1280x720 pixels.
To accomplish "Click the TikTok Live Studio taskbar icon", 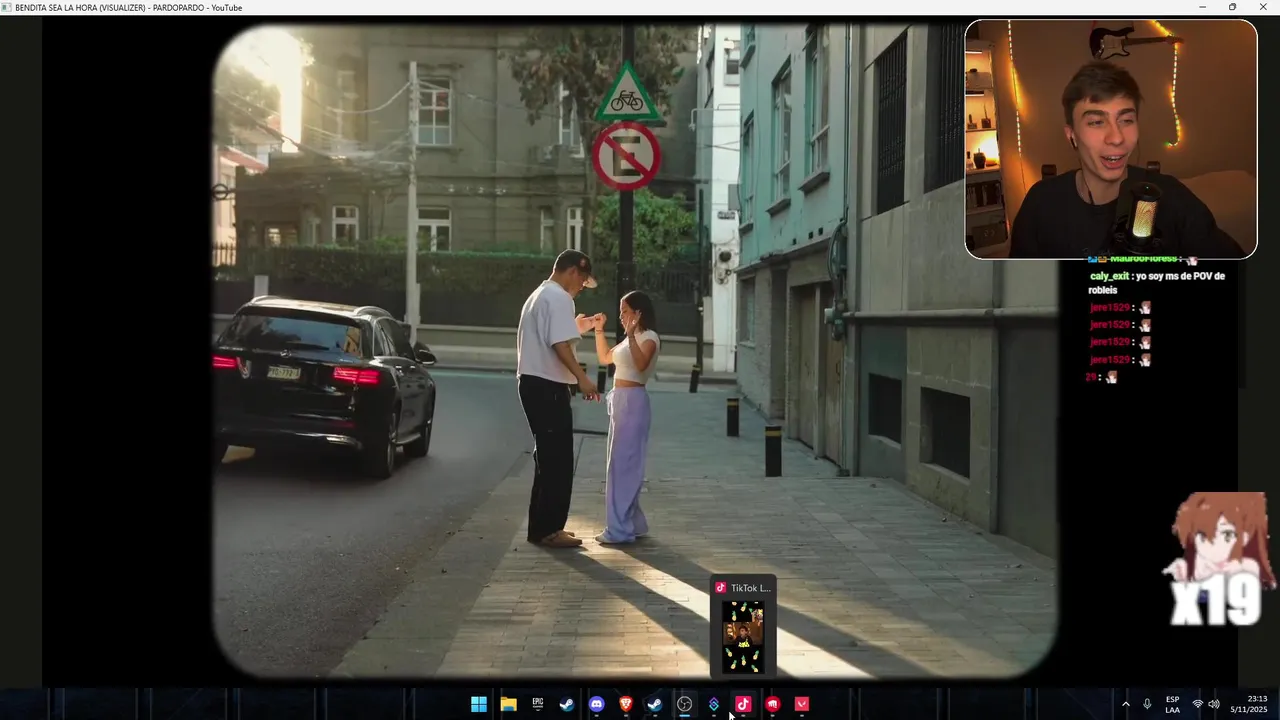I will pos(743,704).
